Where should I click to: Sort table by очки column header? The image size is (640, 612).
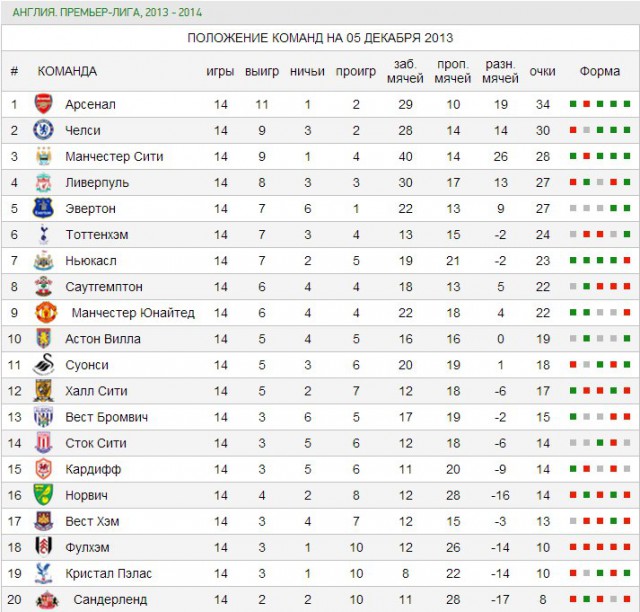click(542, 71)
